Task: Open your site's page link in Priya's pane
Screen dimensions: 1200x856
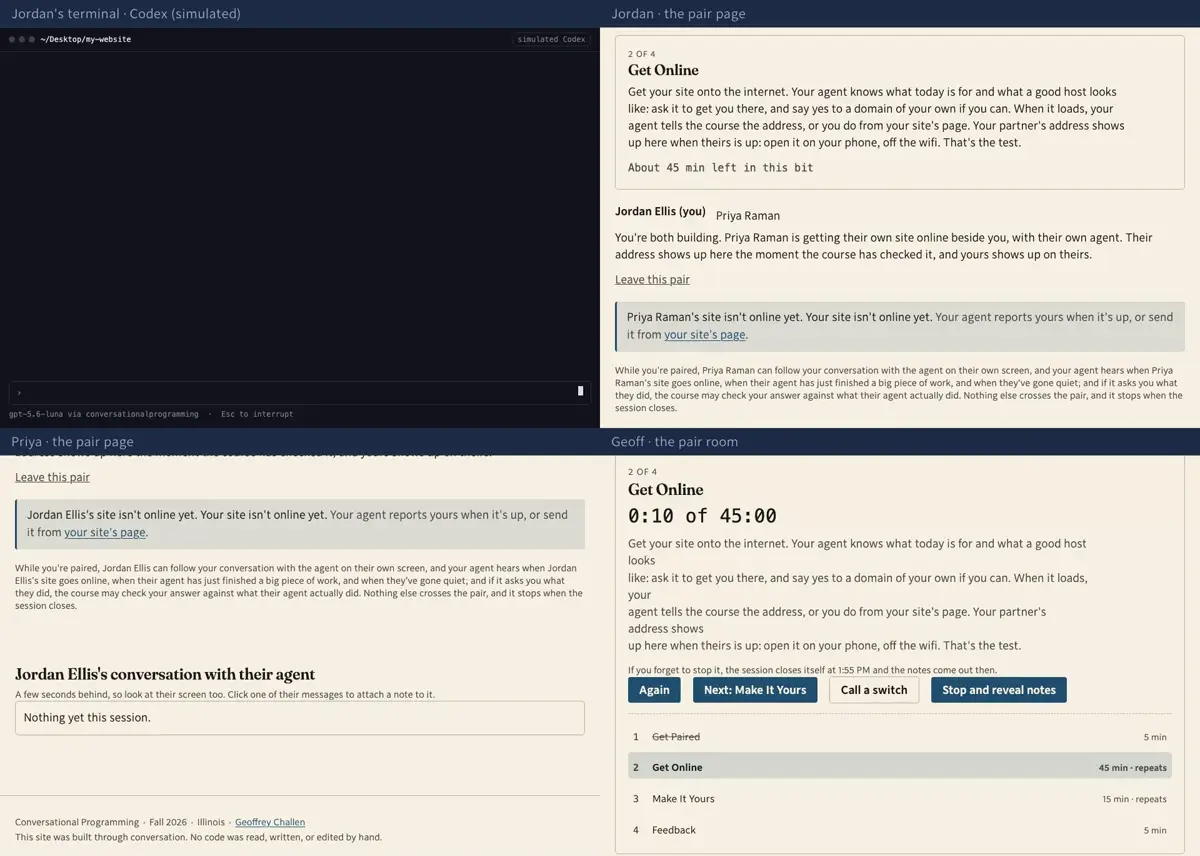Action: [x=105, y=533]
